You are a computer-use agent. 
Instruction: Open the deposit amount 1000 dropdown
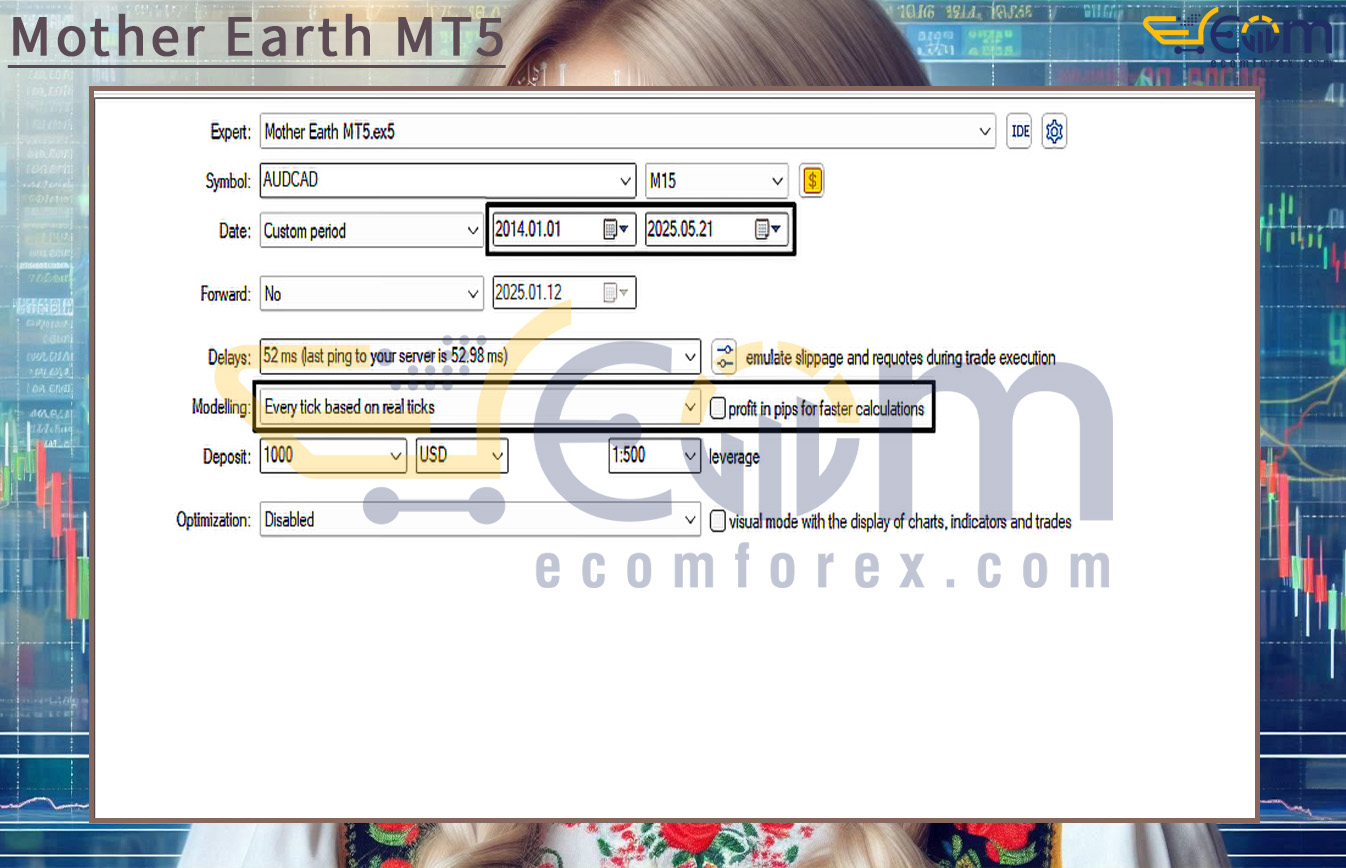[x=397, y=456]
